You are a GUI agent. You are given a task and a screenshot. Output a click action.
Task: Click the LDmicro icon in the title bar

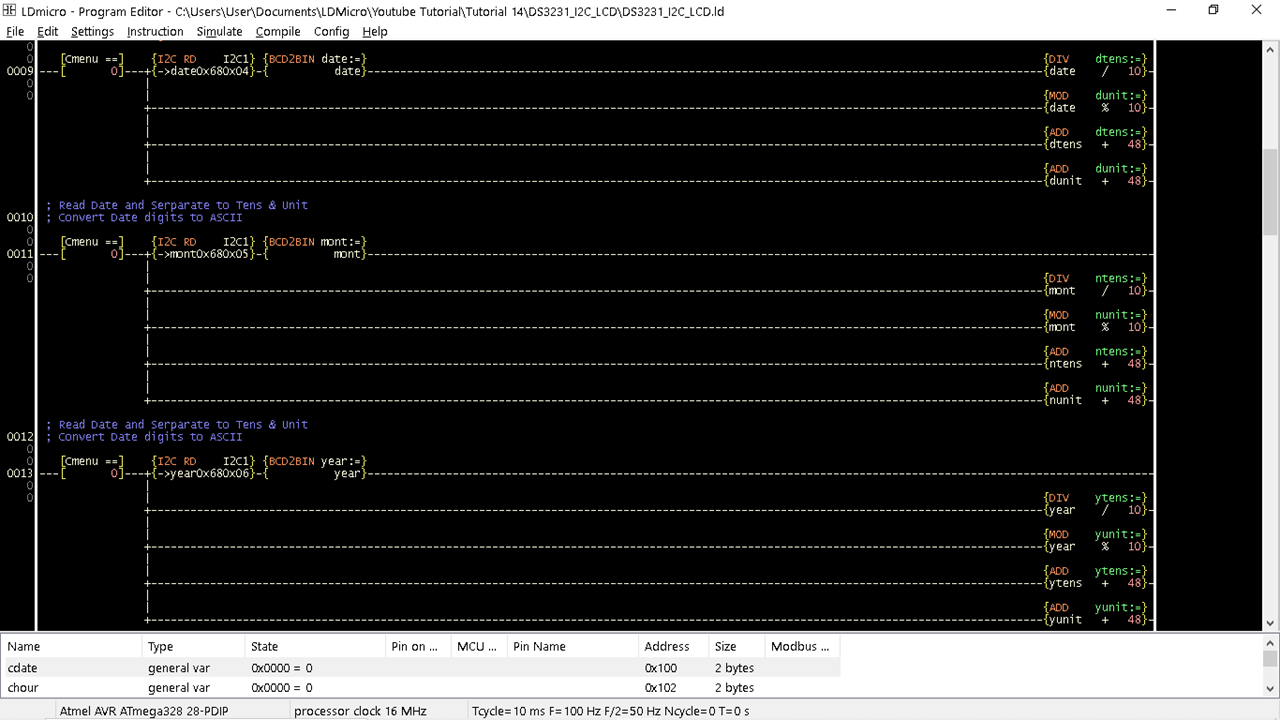(x=9, y=11)
